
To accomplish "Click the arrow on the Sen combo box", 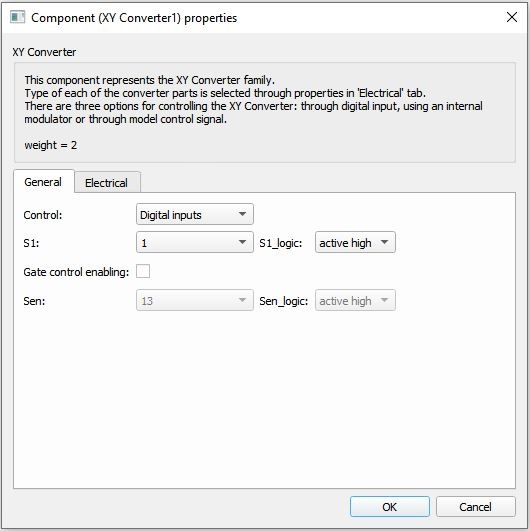I will click(242, 300).
